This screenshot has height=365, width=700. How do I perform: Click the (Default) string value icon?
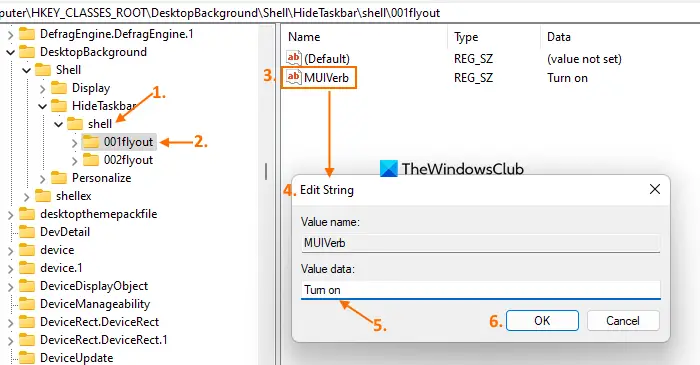coord(294,58)
